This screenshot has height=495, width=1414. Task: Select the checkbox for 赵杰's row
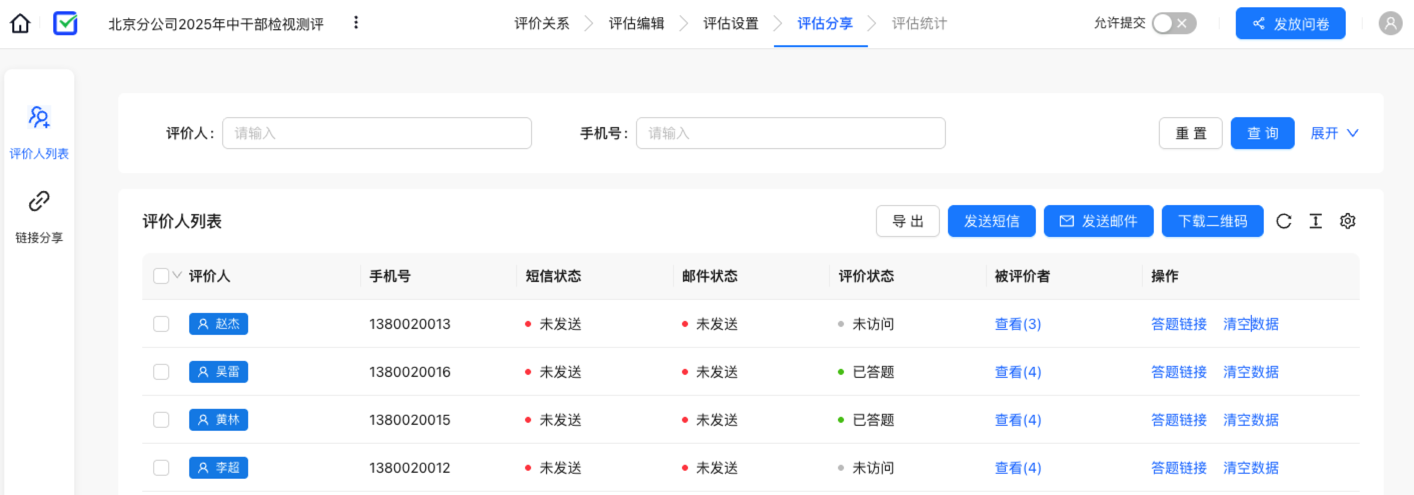(x=161, y=324)
